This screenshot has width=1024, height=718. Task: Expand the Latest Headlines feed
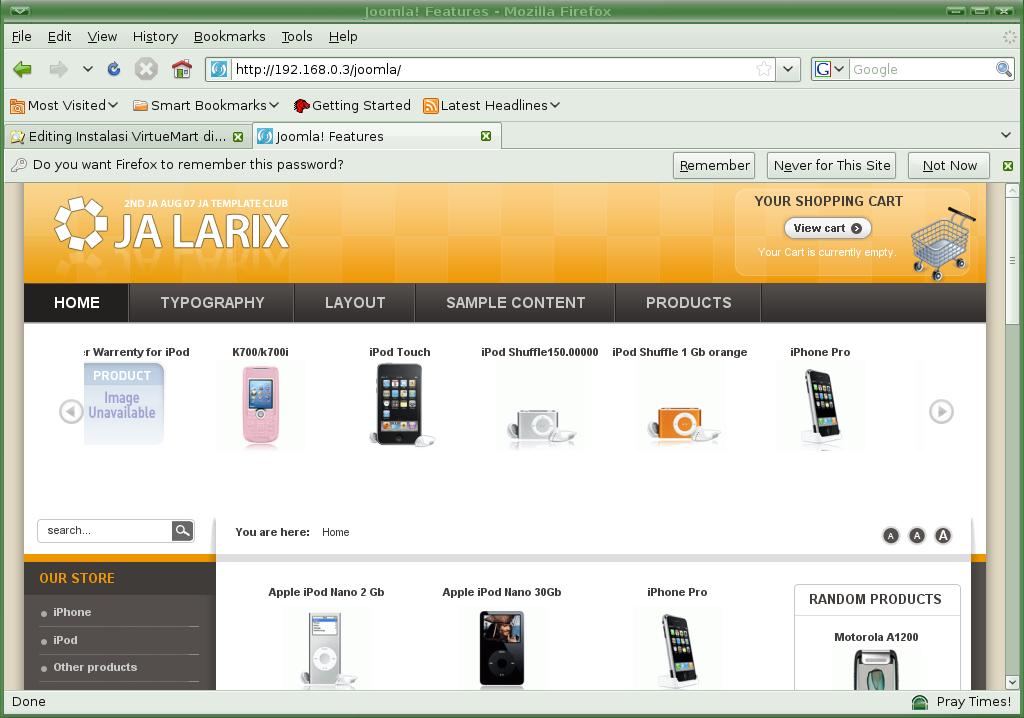491,105
